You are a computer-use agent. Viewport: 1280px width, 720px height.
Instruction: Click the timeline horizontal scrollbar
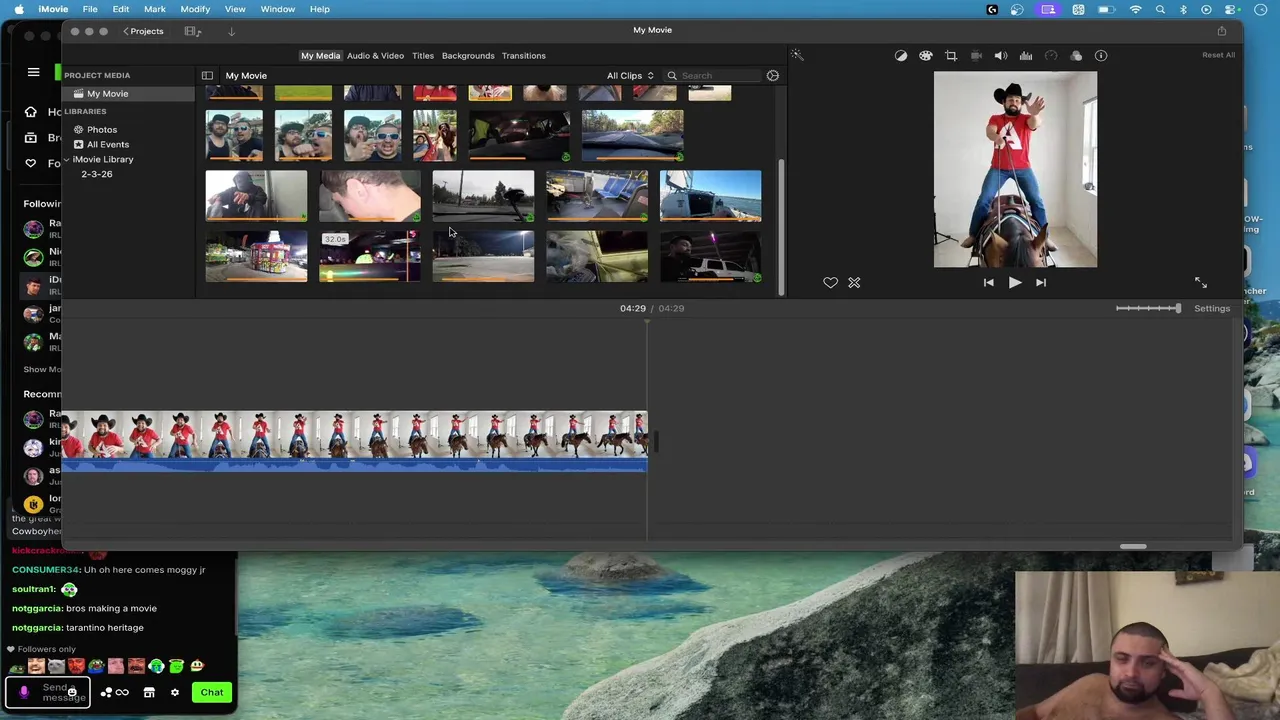[1133, 546]
